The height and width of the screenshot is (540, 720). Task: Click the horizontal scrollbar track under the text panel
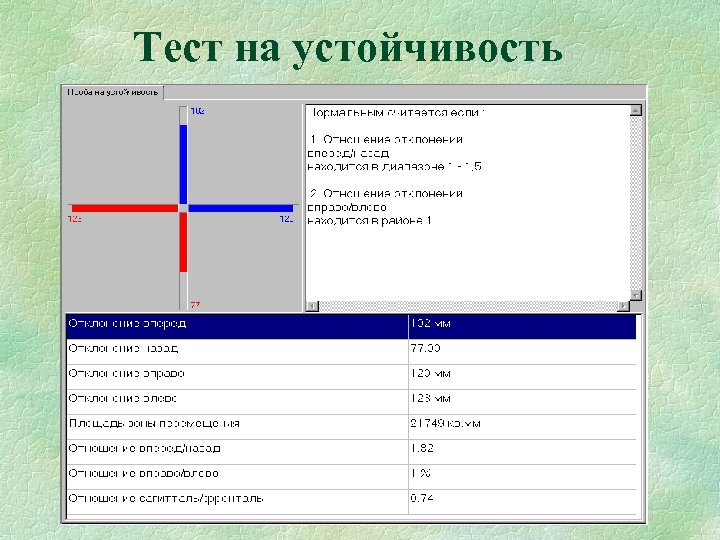tap(468, 306)
